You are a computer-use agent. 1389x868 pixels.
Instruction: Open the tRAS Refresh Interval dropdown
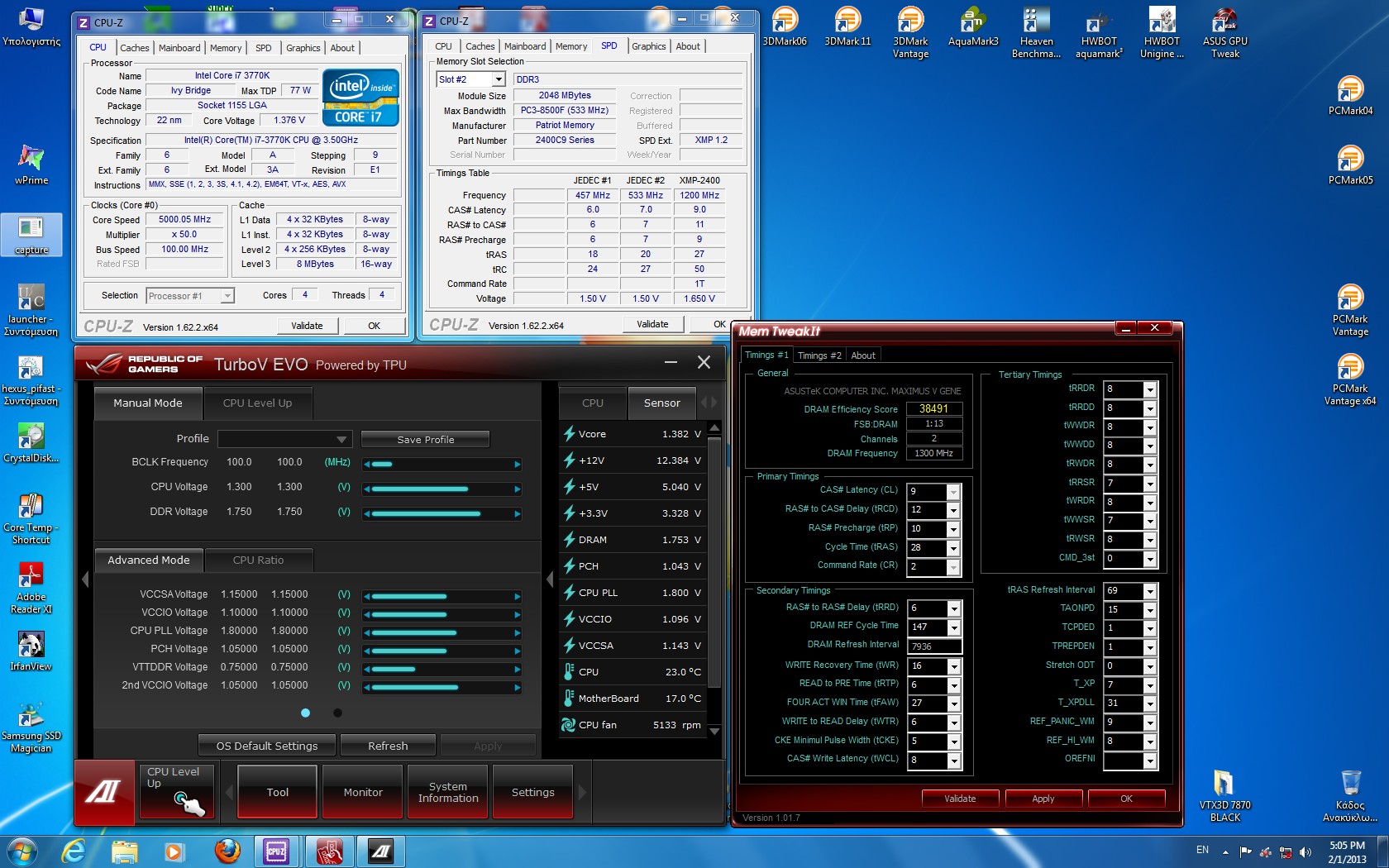[x=1149, y=591]
